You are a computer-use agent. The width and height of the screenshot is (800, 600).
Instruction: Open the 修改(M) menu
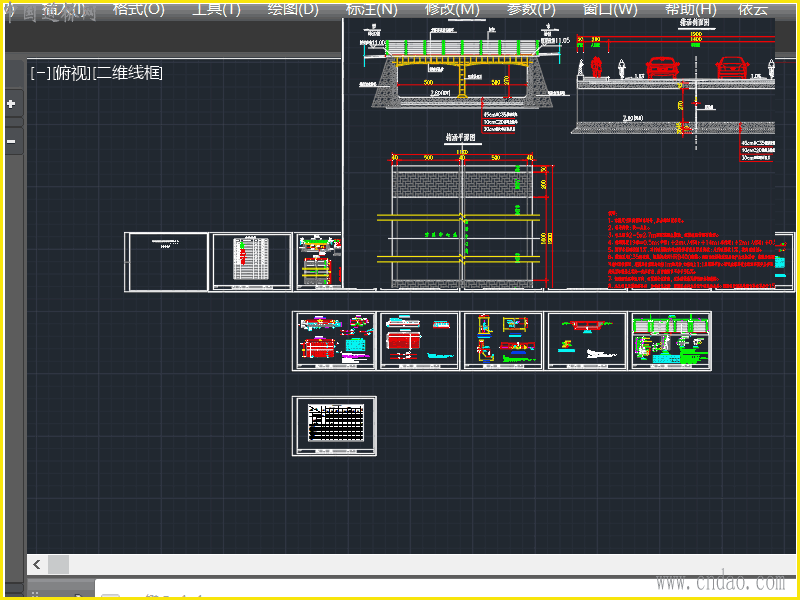tap(452, 9)
